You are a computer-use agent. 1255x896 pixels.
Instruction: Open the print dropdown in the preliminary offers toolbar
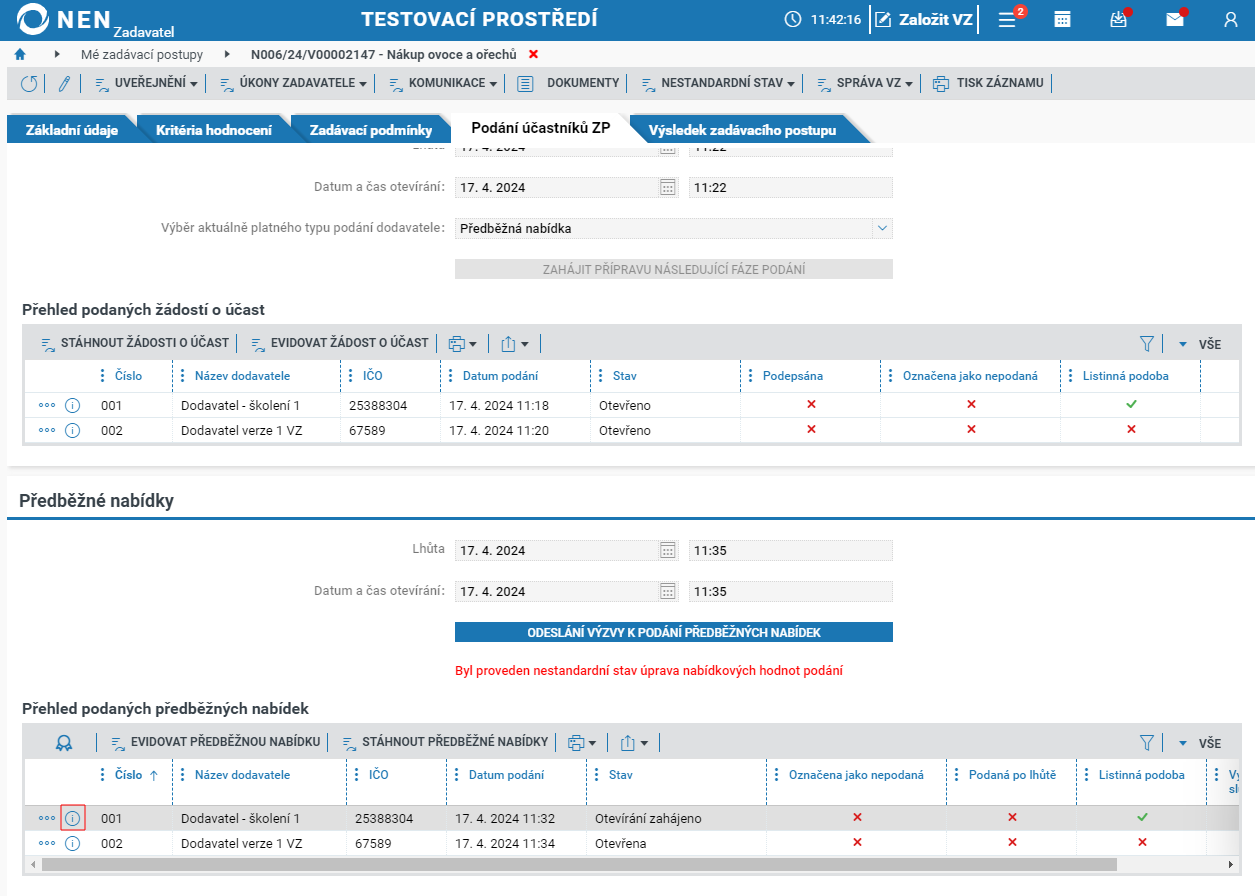pyautogui.click(x=582, y=743)
